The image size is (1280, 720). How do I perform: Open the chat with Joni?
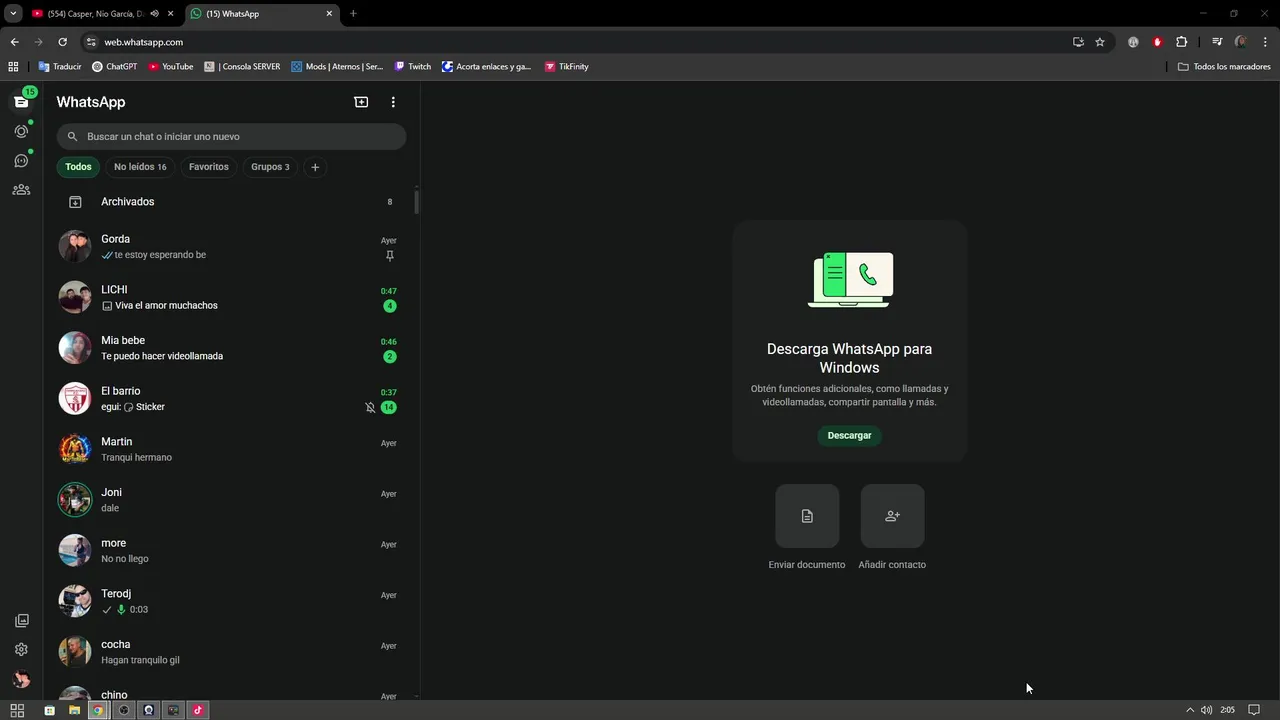(x=231, y=500)
